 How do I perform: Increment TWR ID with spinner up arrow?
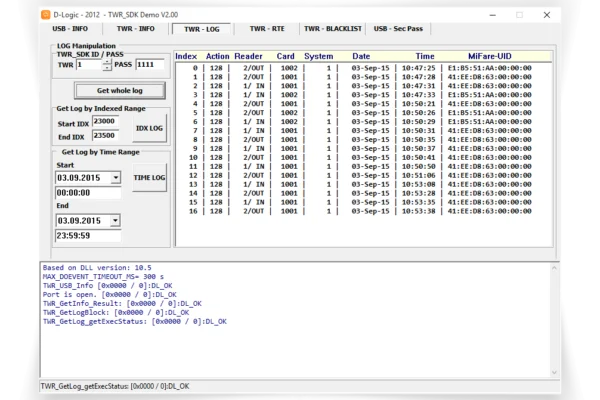(x=107, y=62)
